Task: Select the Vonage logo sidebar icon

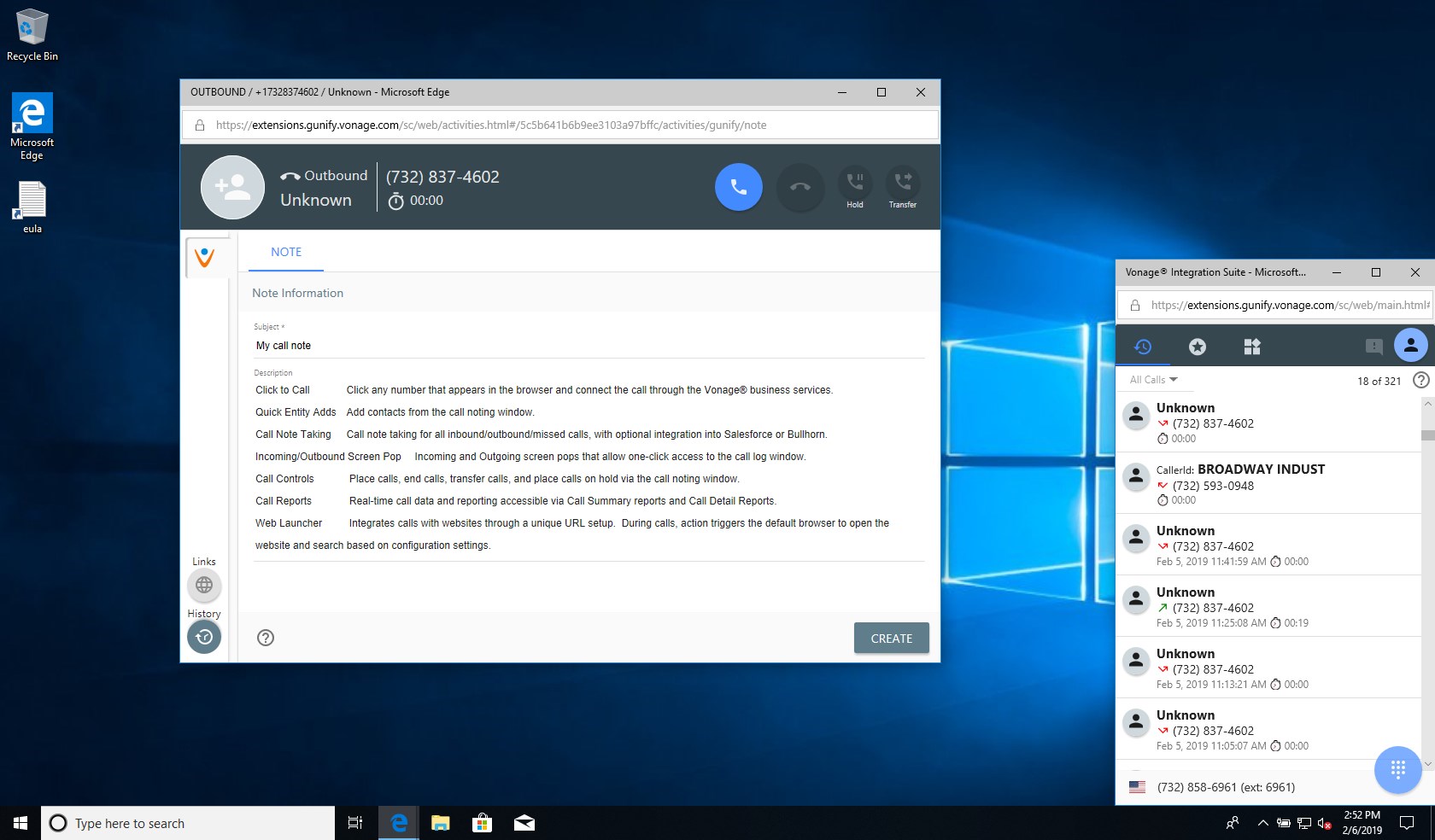Action: coord(205,257)
